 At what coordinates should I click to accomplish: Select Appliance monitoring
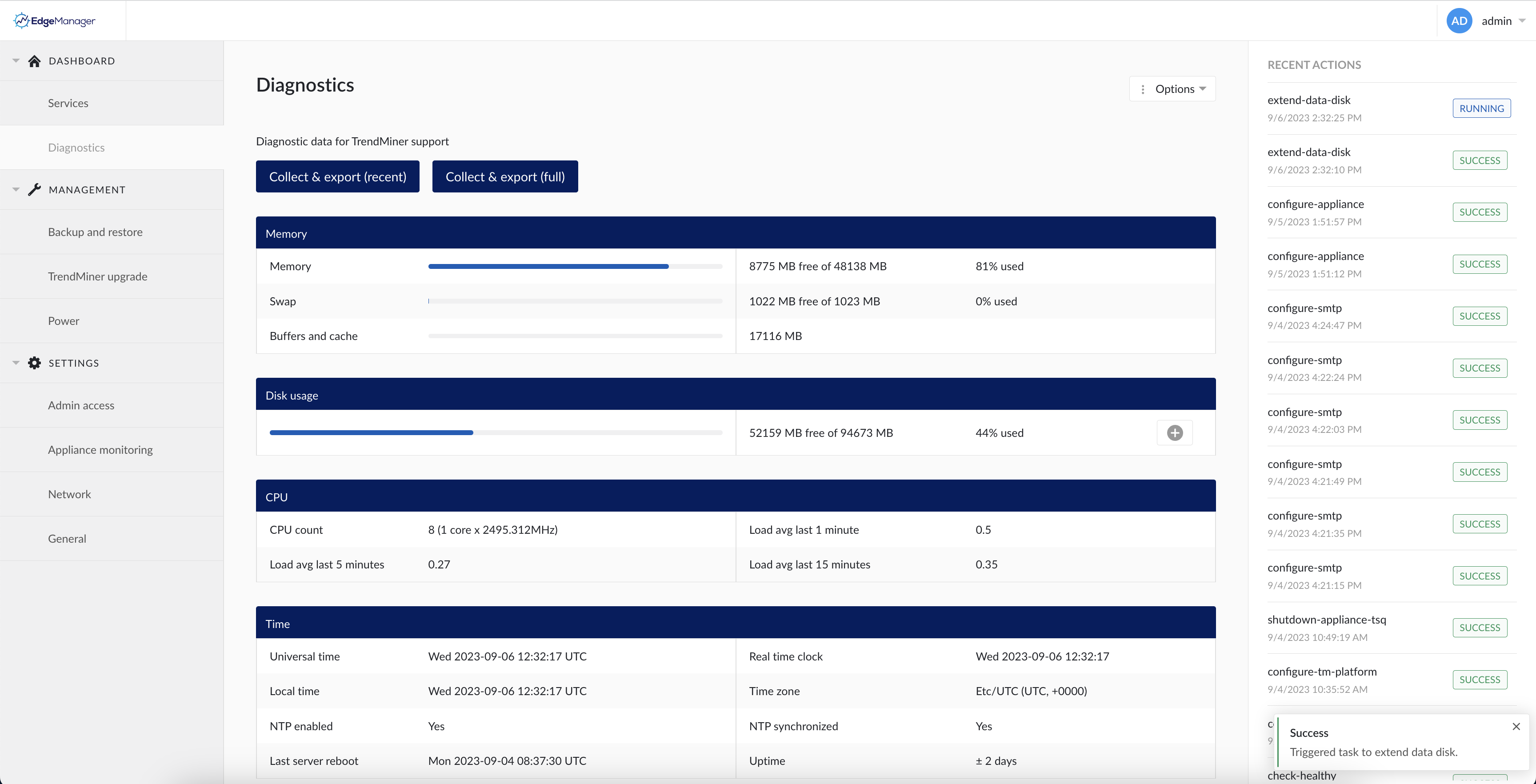click(x=100, y=449)
